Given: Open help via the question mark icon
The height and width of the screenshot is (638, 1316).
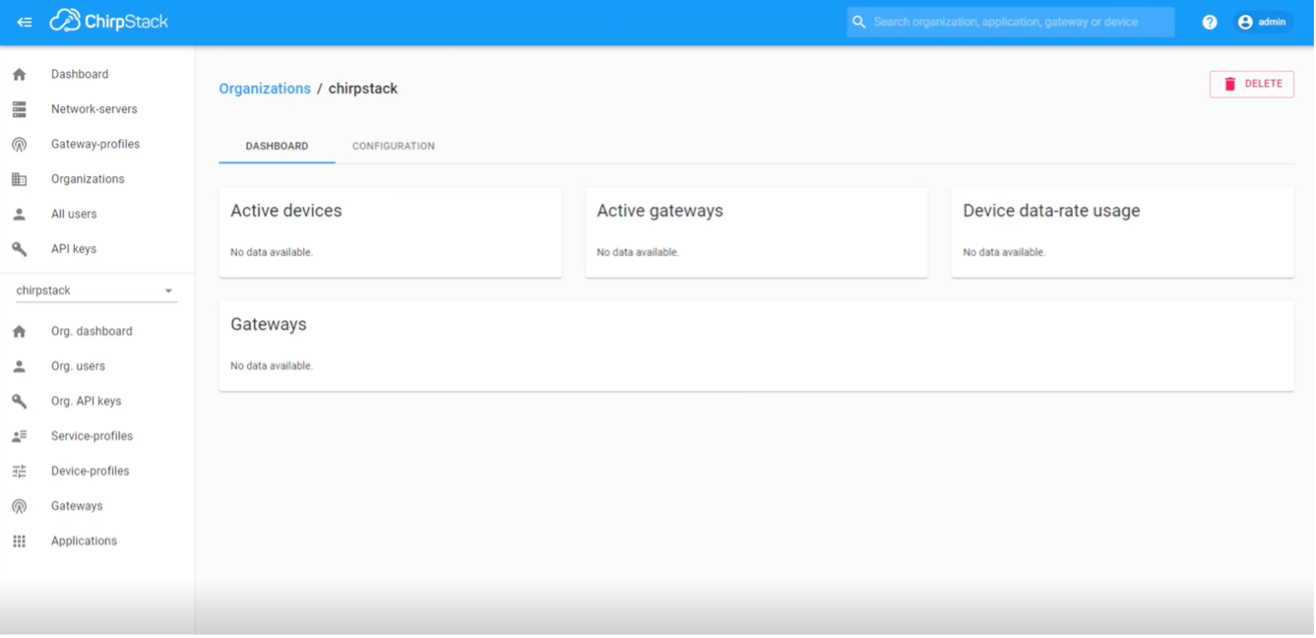Looking at the screenshot, I should 1209,22.
